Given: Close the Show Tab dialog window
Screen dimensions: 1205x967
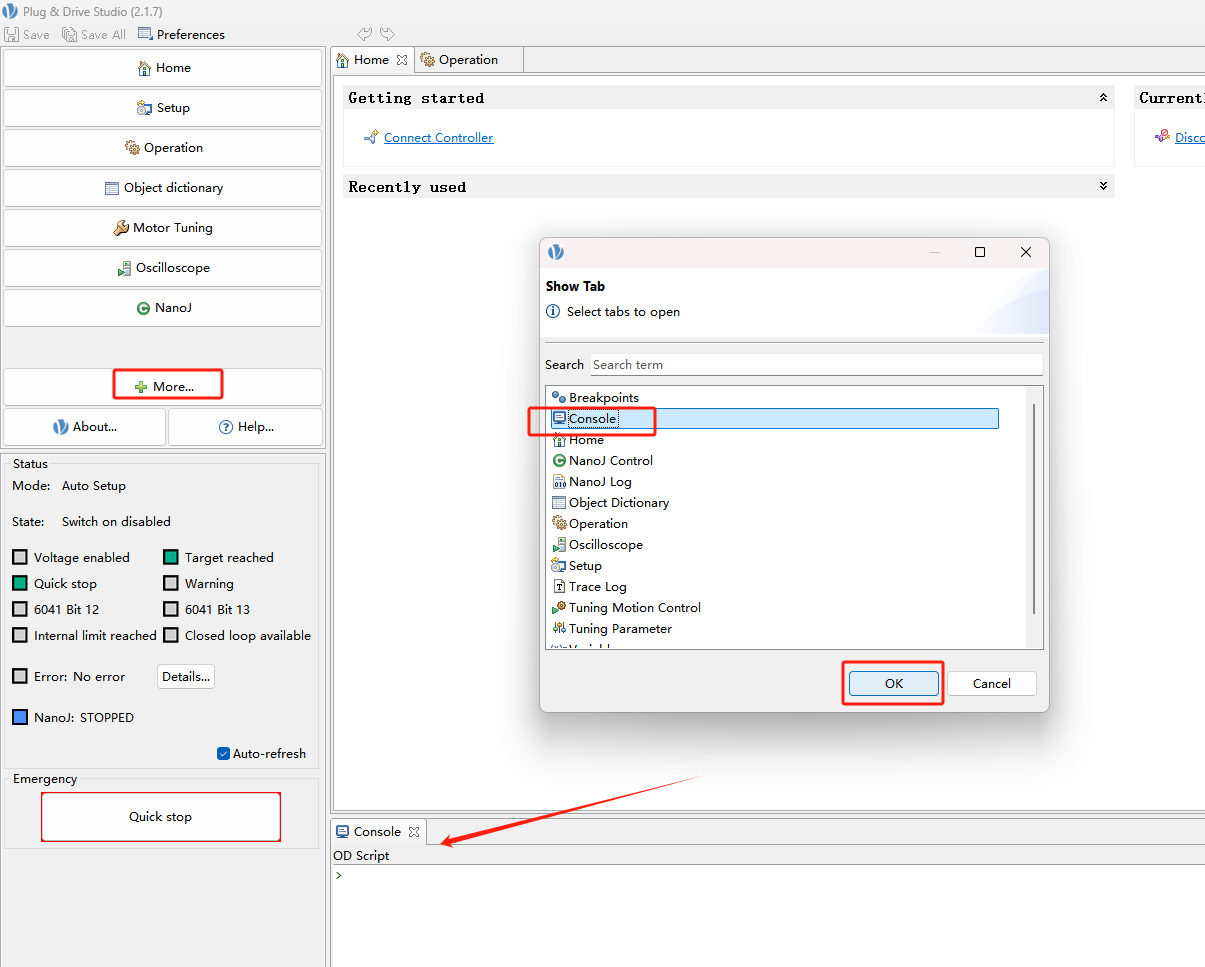Looking at the screenshot, I should pos(1026,253).
